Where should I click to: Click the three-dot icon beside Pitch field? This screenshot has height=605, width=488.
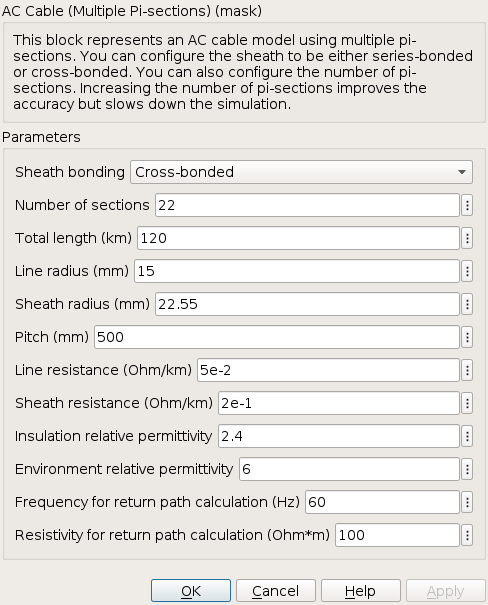click(467, 337)
